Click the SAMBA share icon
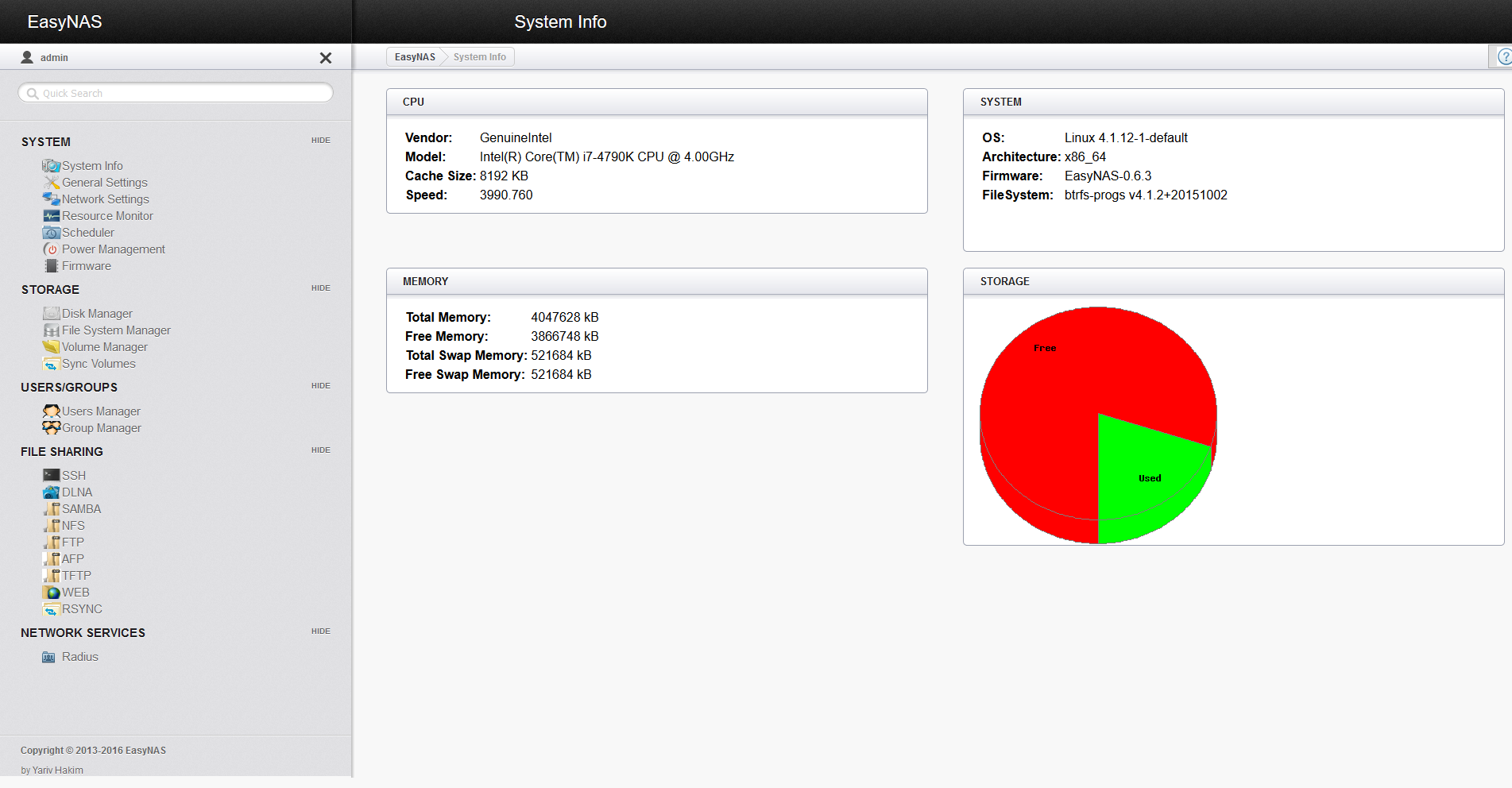Screen dimensions: 1512x788 [x=52, y=509]
